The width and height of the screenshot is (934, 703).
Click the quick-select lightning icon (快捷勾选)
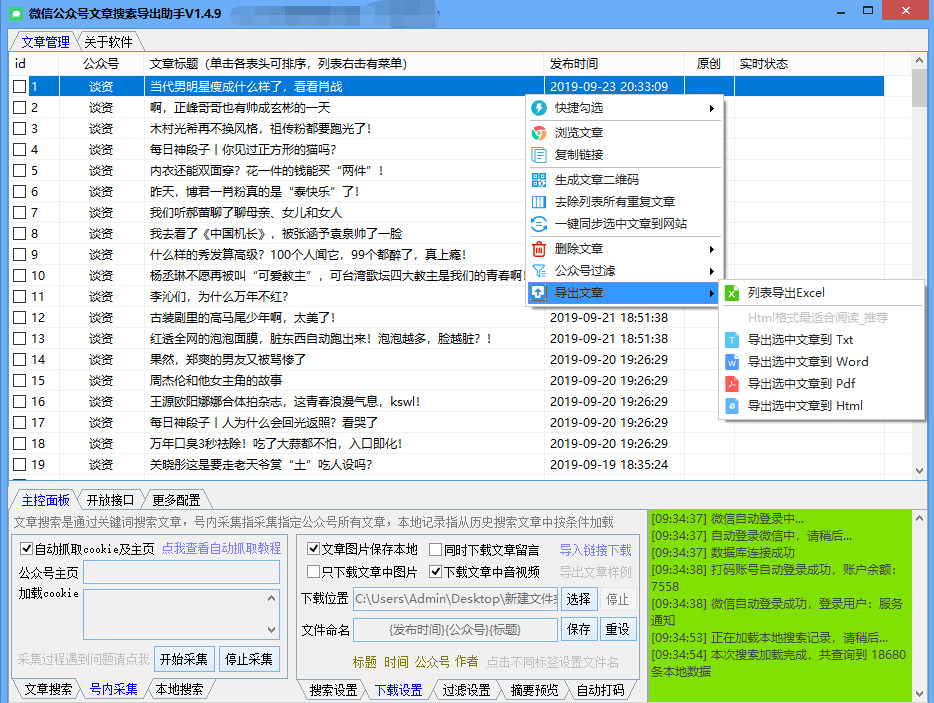(538, 108)
